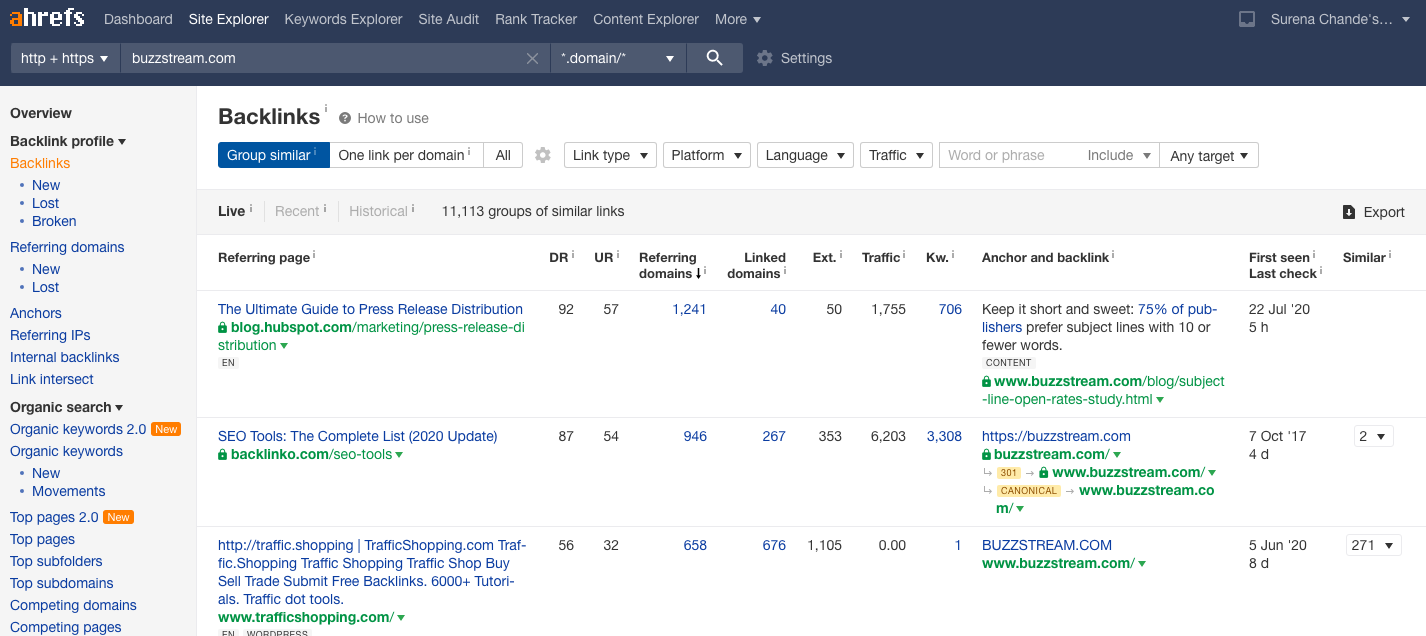Click the info icon beside Anchor and backlink header

[1113, 255]
